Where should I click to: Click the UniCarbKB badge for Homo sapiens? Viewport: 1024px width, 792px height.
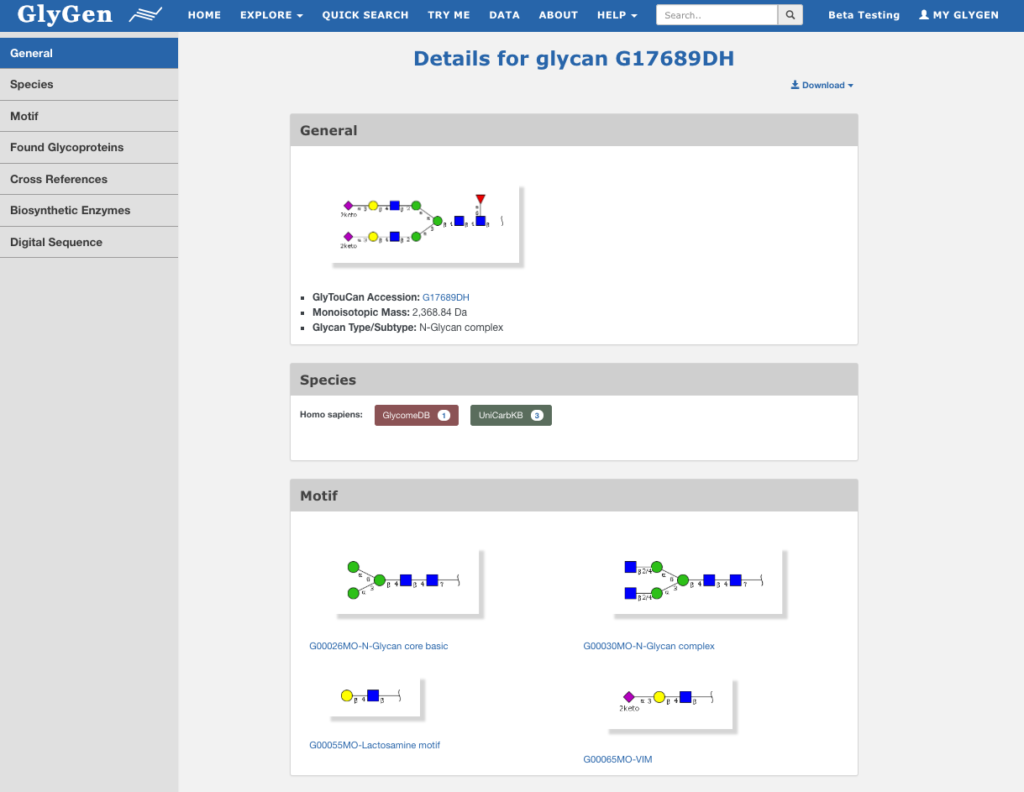pos(510,414)
